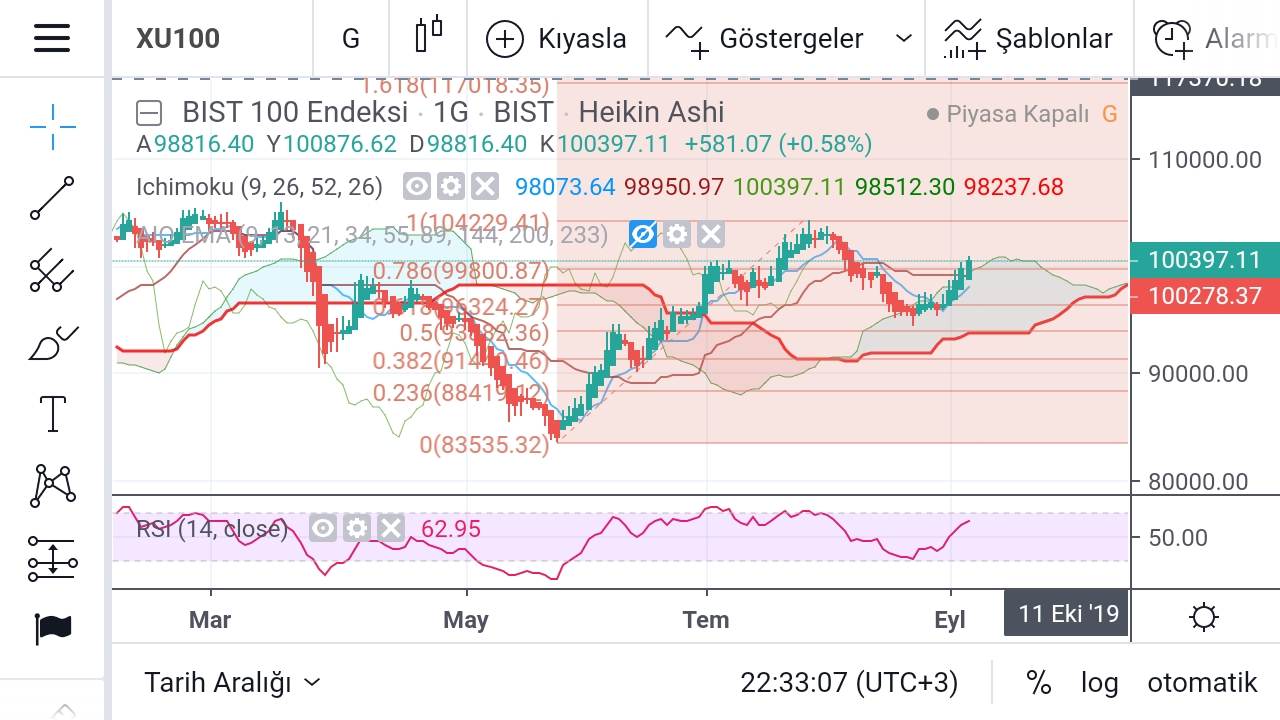1280x720 pixels.
Task: Select the brush drawing tool
Action: (x=52, y=342)
